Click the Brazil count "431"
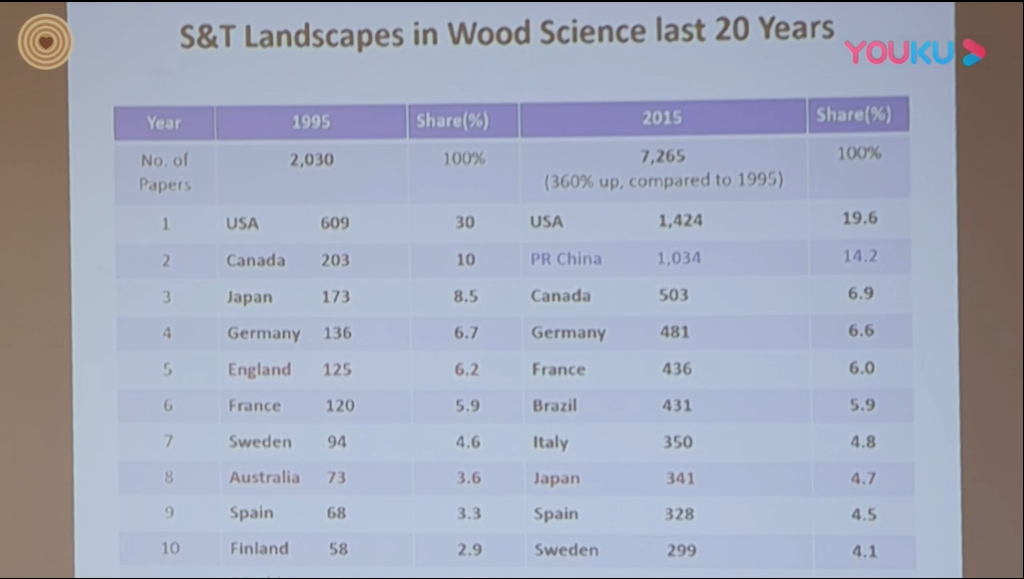 coord(677,405)
